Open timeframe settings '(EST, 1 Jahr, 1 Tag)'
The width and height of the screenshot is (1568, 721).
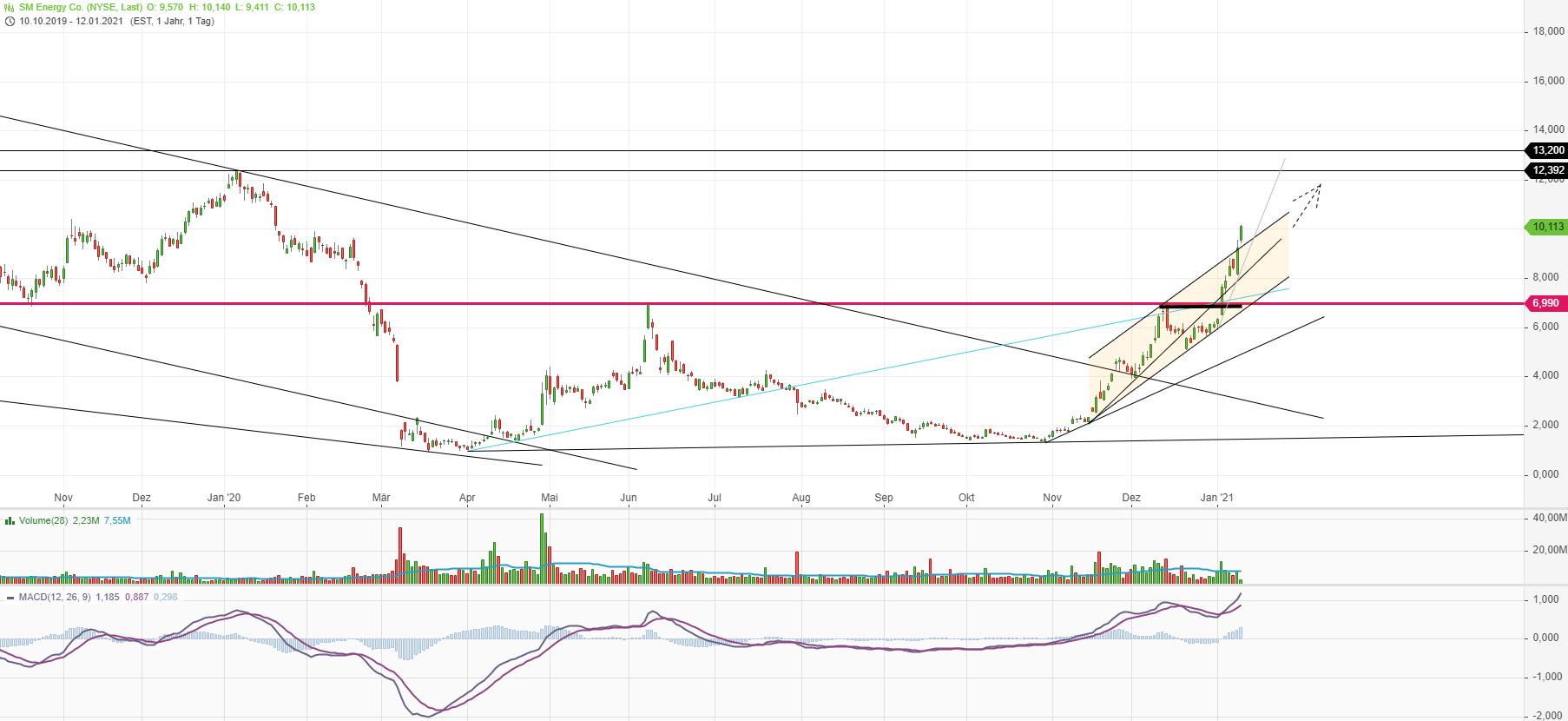tap(172, 21)
